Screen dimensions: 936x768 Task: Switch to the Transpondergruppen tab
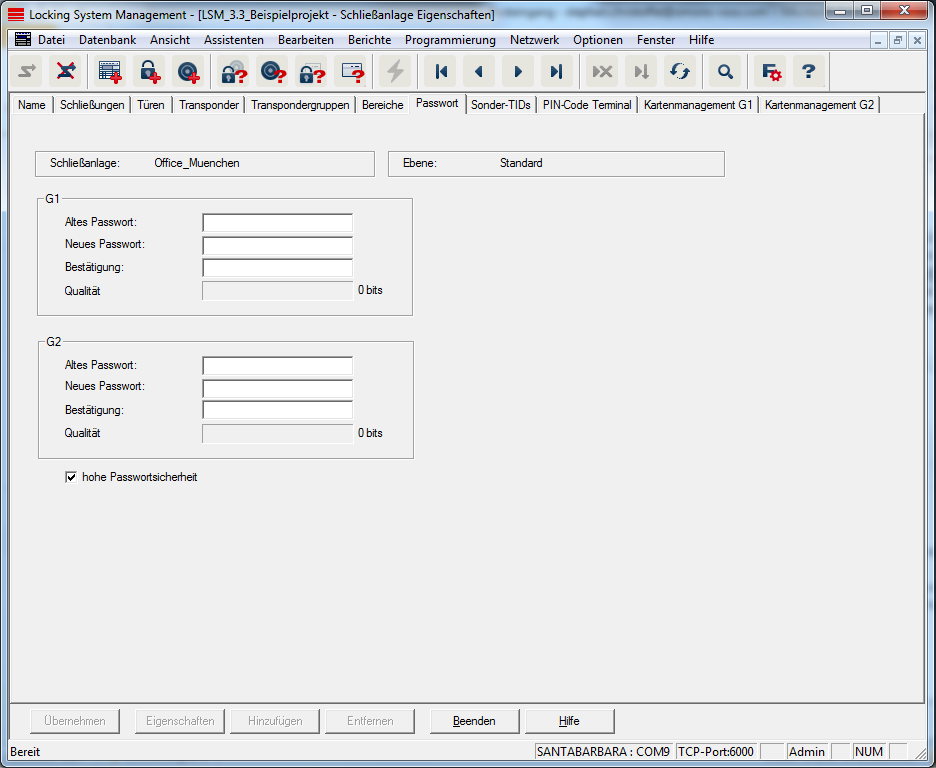click(x=300, y=105)
